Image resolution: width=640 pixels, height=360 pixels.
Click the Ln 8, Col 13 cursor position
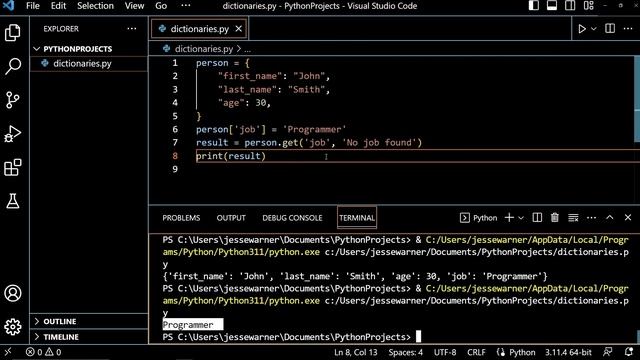point(356,352)
